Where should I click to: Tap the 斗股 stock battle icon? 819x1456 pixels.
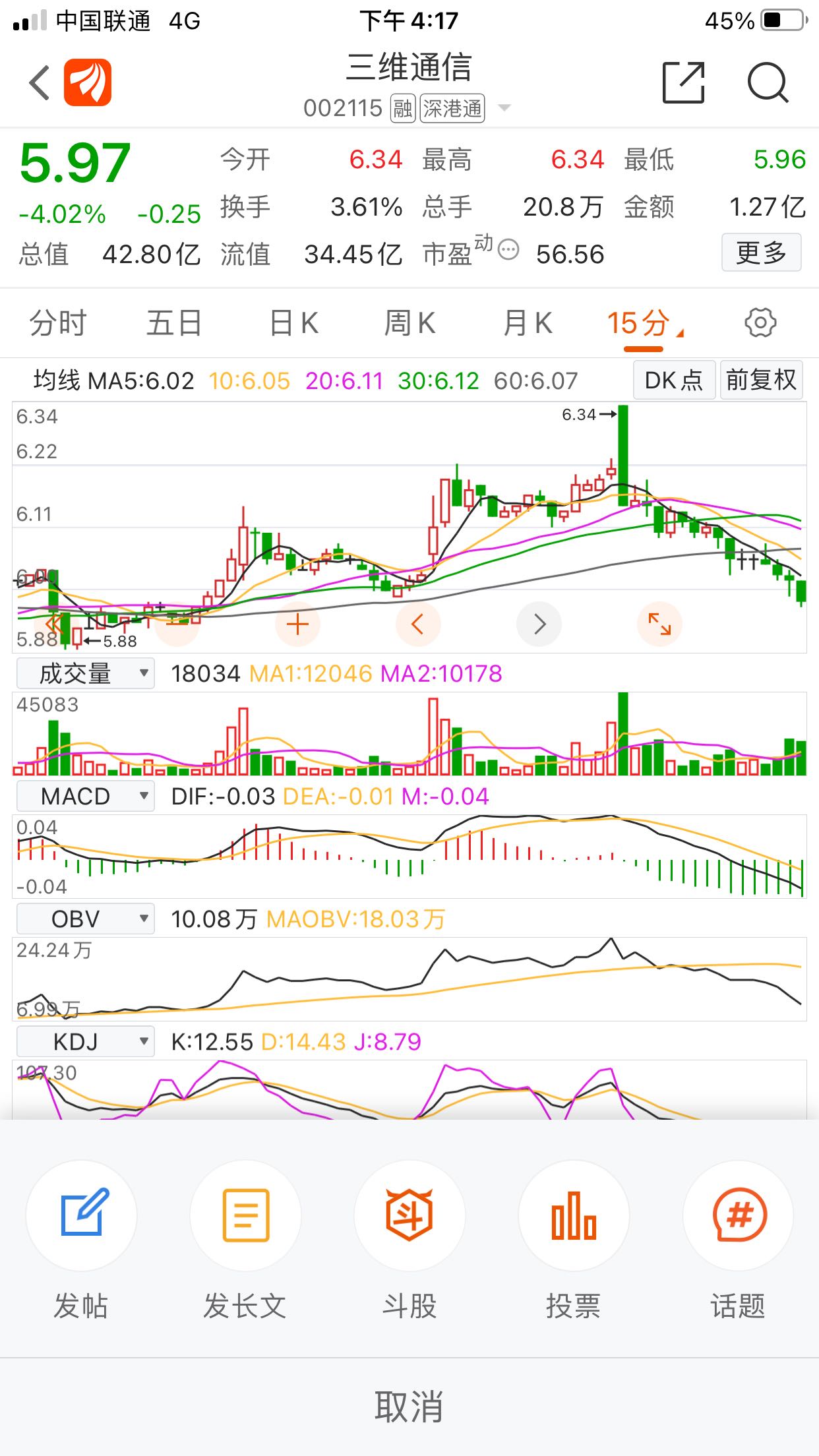(x=409, y=1215)
